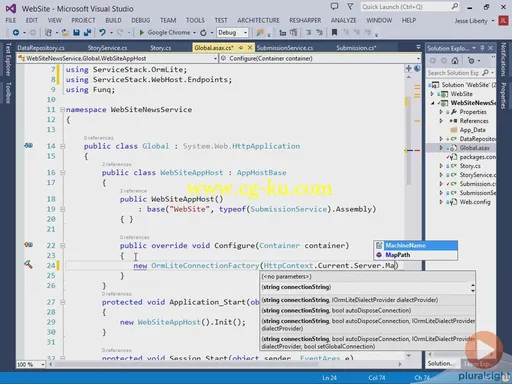
Task: Click the Refresh browser icon
Action: pos(203,33)
